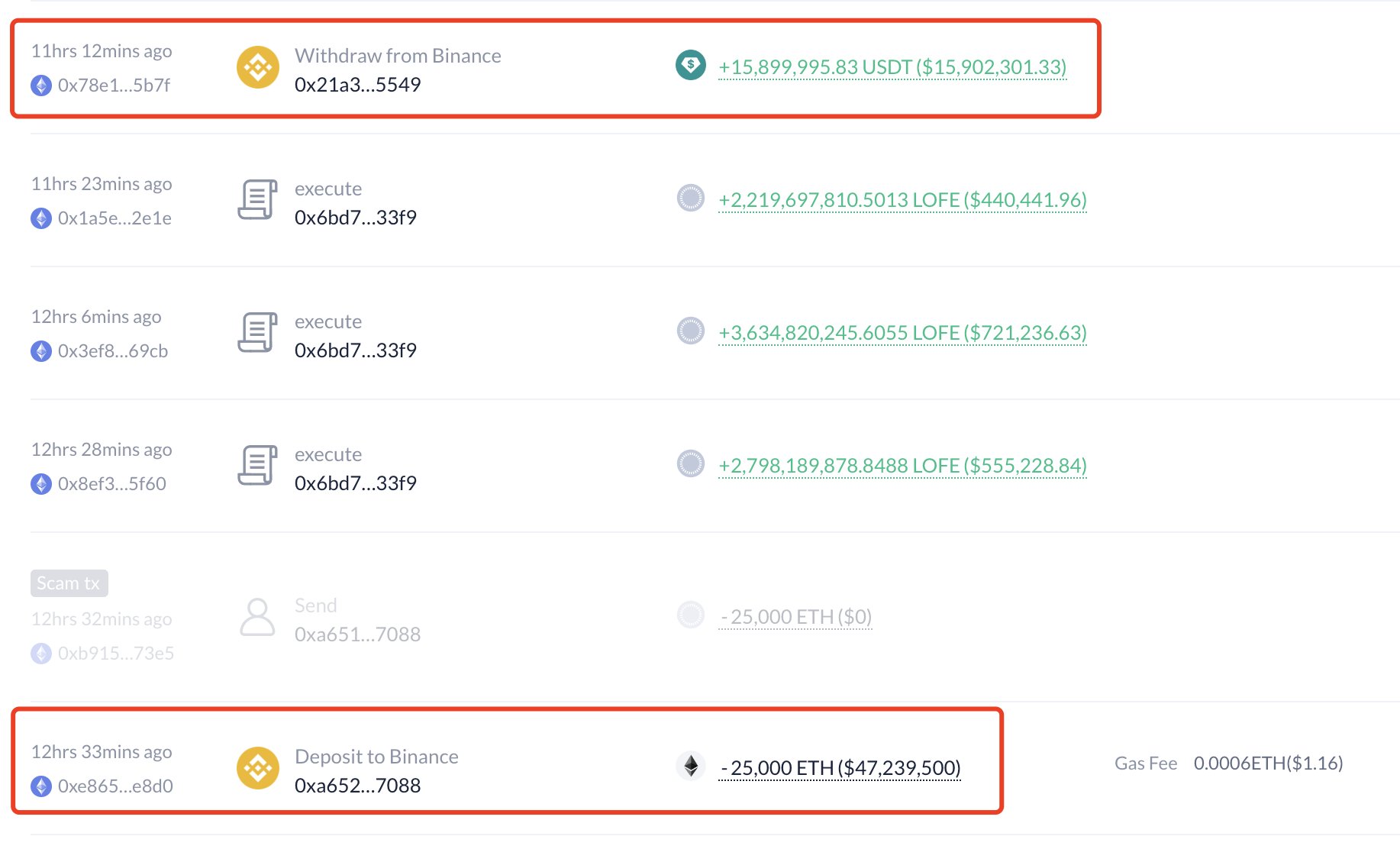Click the -25,000 ETH ($47,239,500) amount
Viewport: 1400px width, 849px height.
(840, 768)
